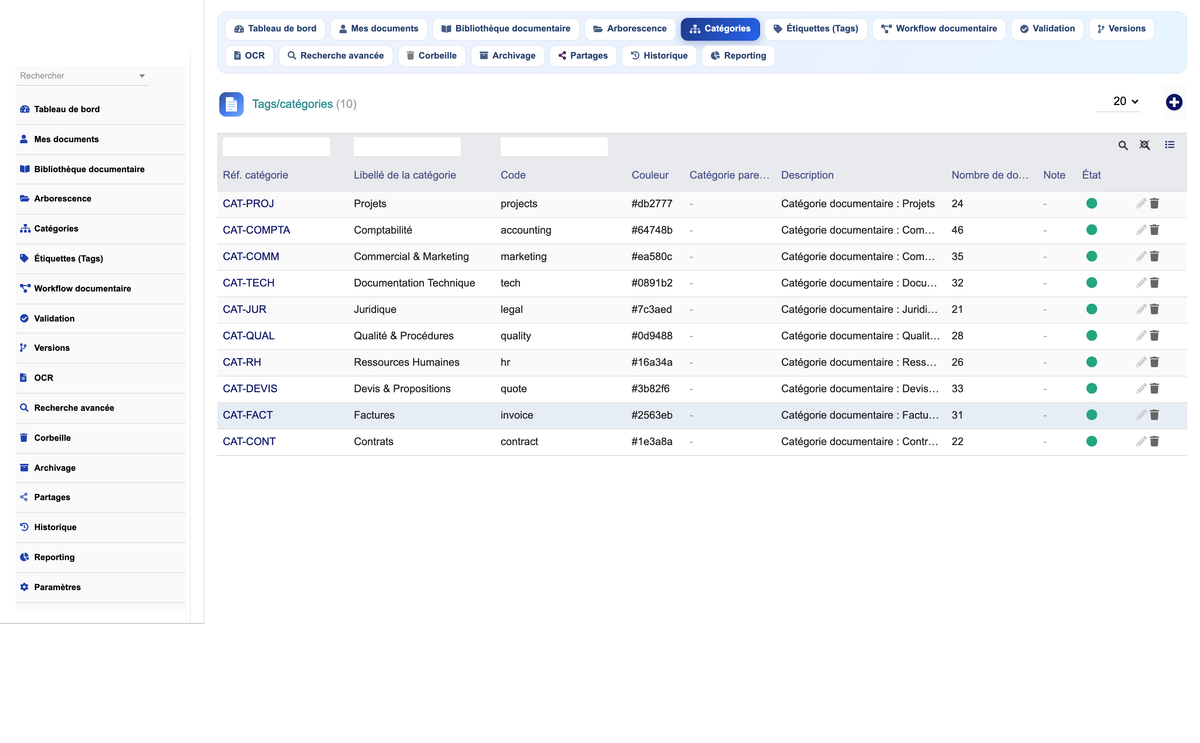
Task: Edit the CAT-RH row pencil icon
Action: click(1141, 362)
